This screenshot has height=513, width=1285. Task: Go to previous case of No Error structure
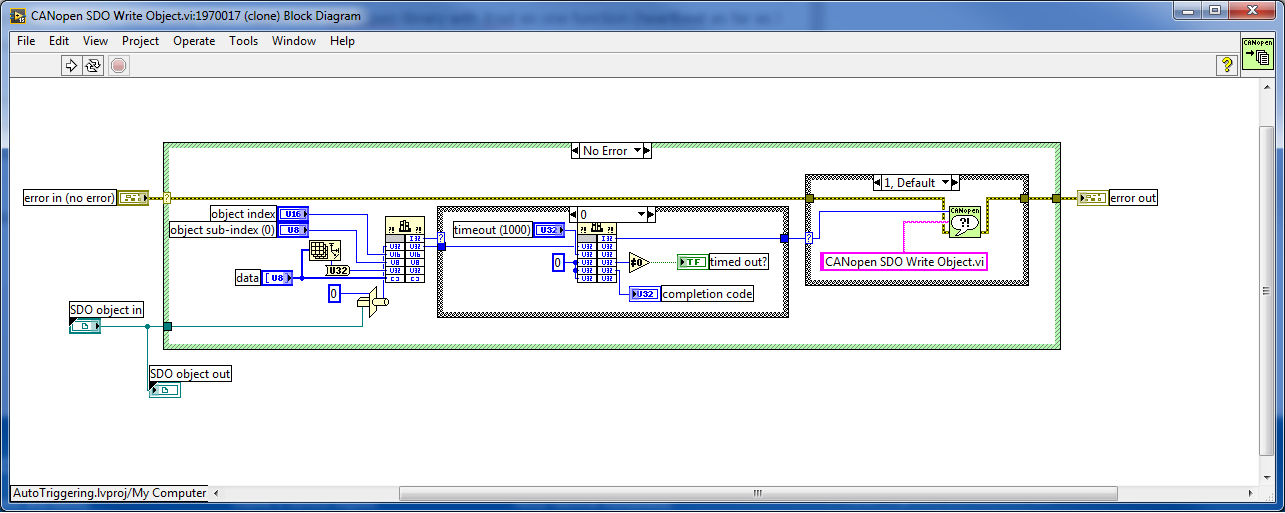pyautogui.click(x=576, y=151)
